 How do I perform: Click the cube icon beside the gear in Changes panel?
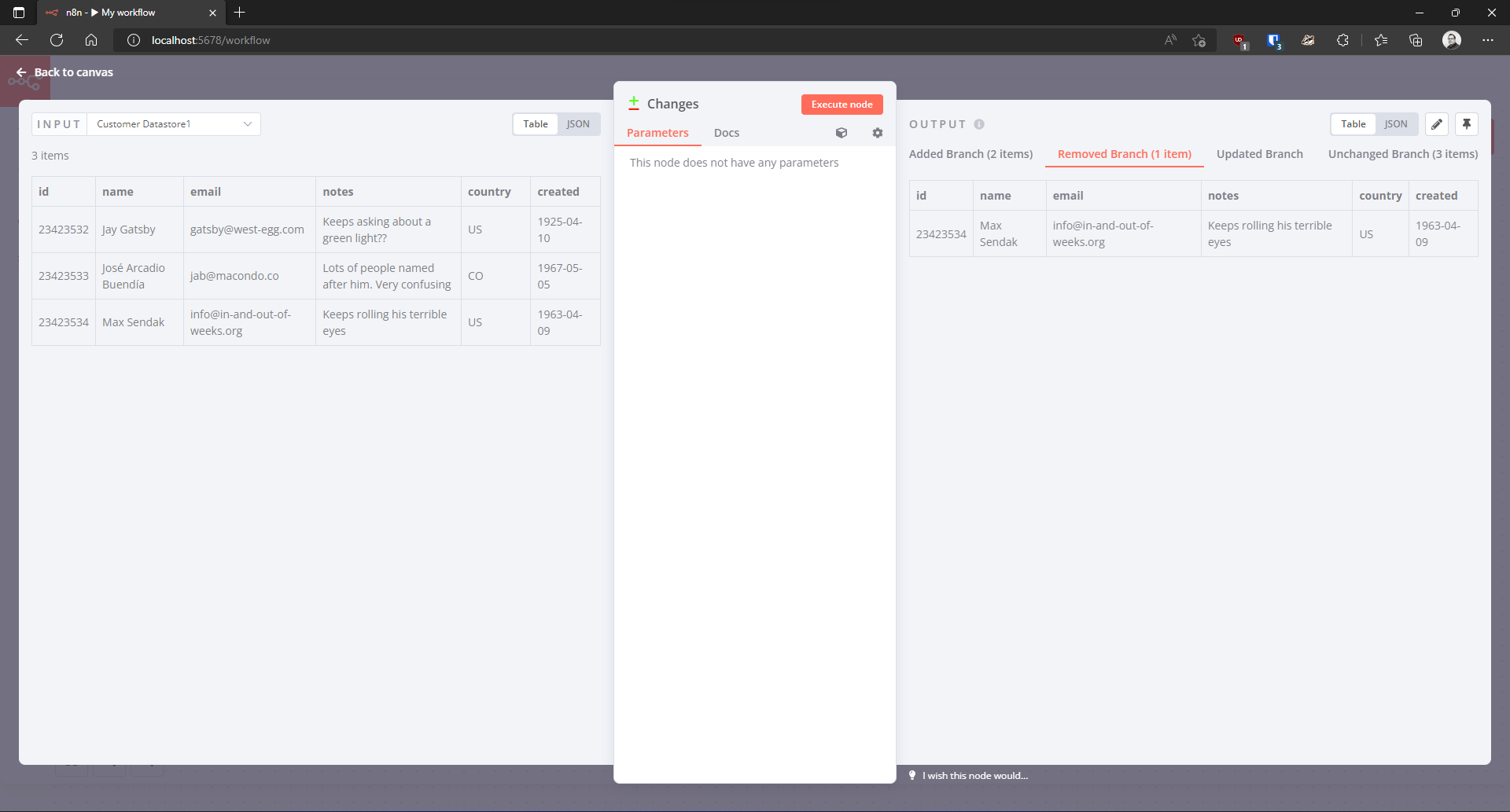(842, 133)
